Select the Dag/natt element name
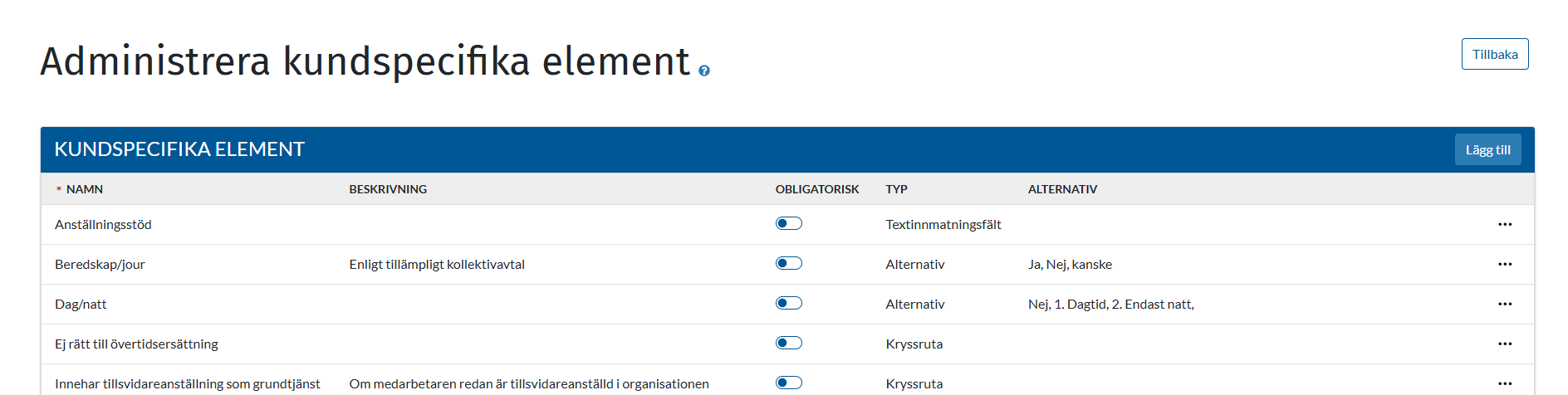Viewport: 1568px width, 395px height. click(x=81, y=305)
